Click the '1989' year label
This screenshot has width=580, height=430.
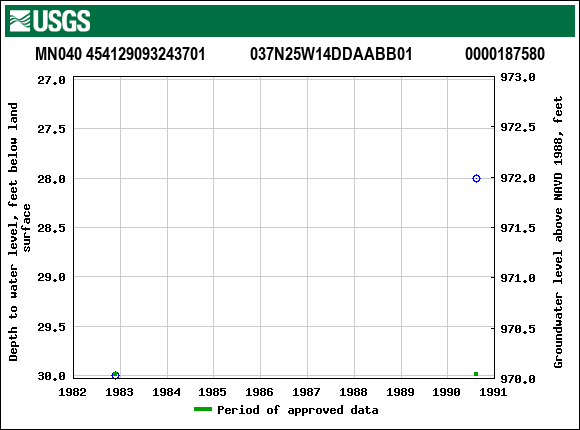click(400, 392)
